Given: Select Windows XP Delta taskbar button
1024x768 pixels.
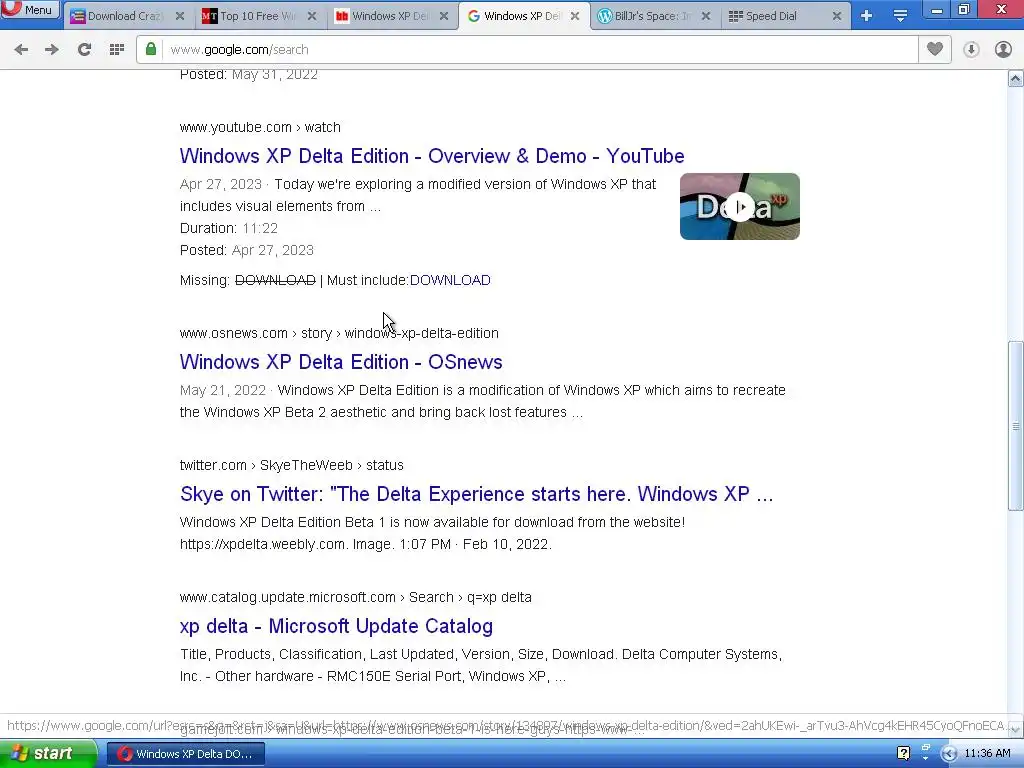Looking at the screenshot, I should click(x=186, y=754).
